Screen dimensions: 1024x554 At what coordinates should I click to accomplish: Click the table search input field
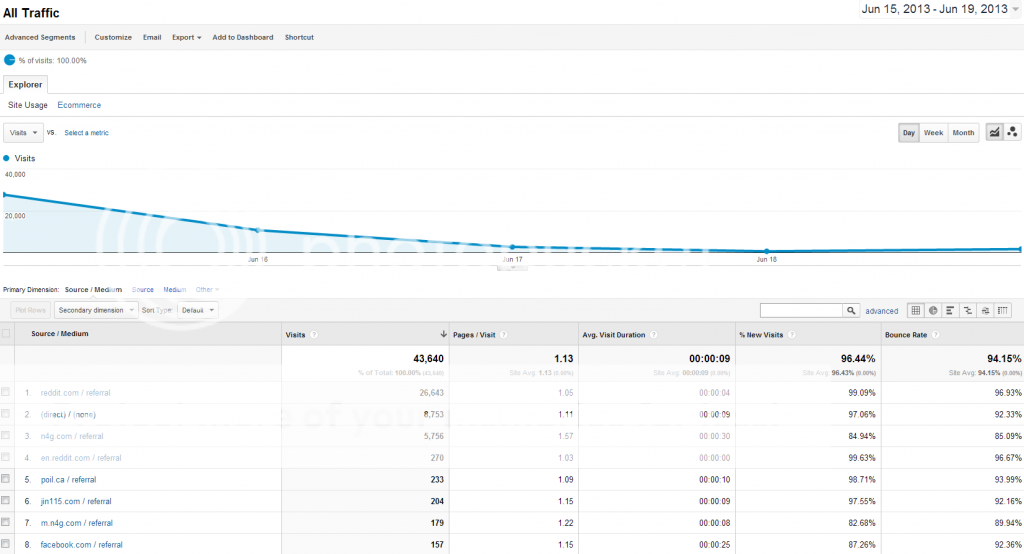point(801,310)
